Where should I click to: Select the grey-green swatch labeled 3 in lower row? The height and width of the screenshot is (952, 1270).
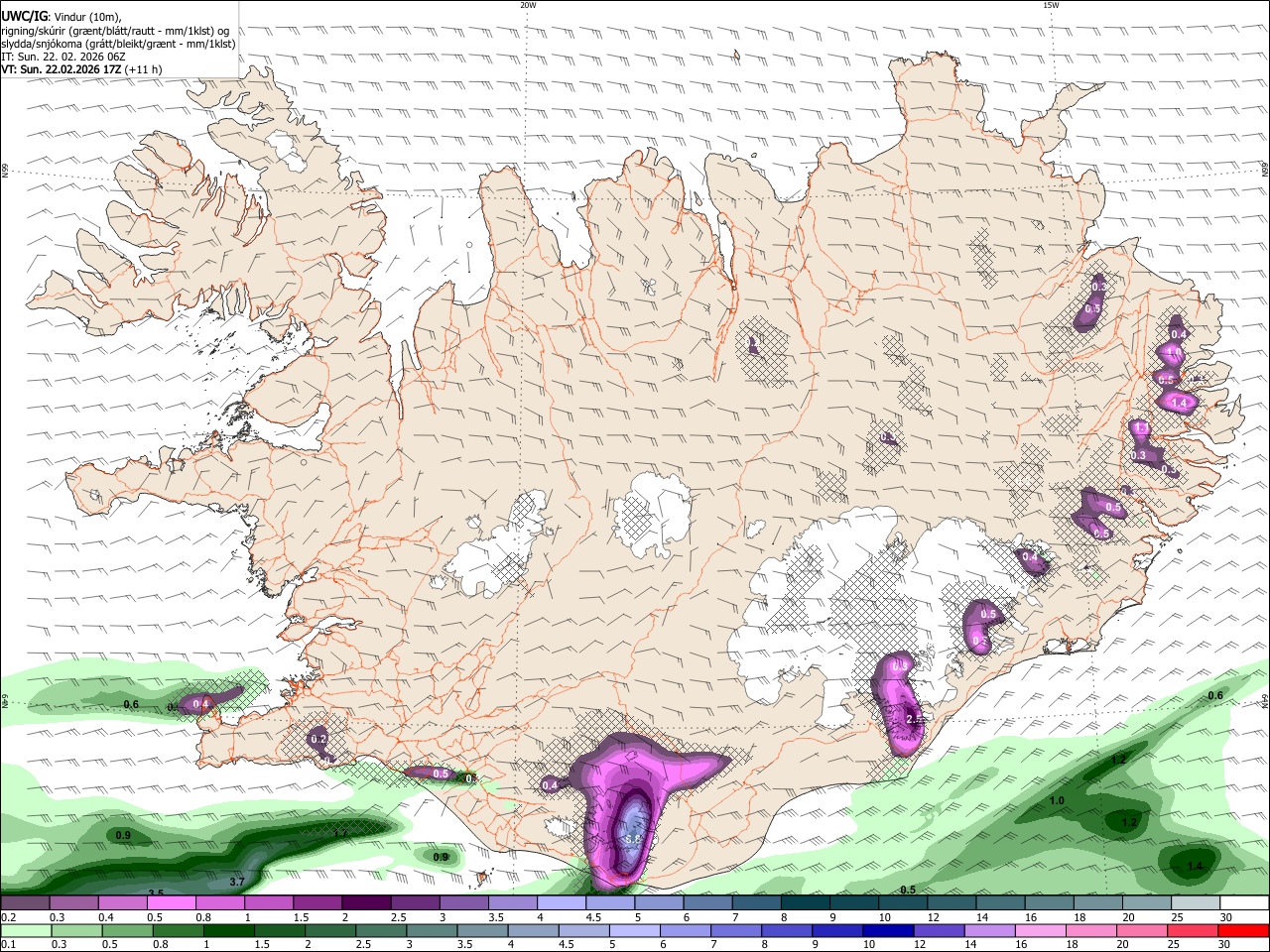432,931
